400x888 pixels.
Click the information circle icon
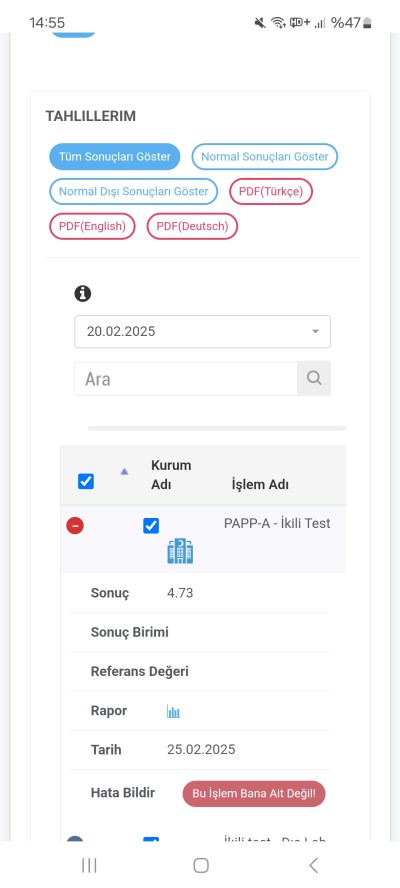pyautogui.click(x=83, y=293)
